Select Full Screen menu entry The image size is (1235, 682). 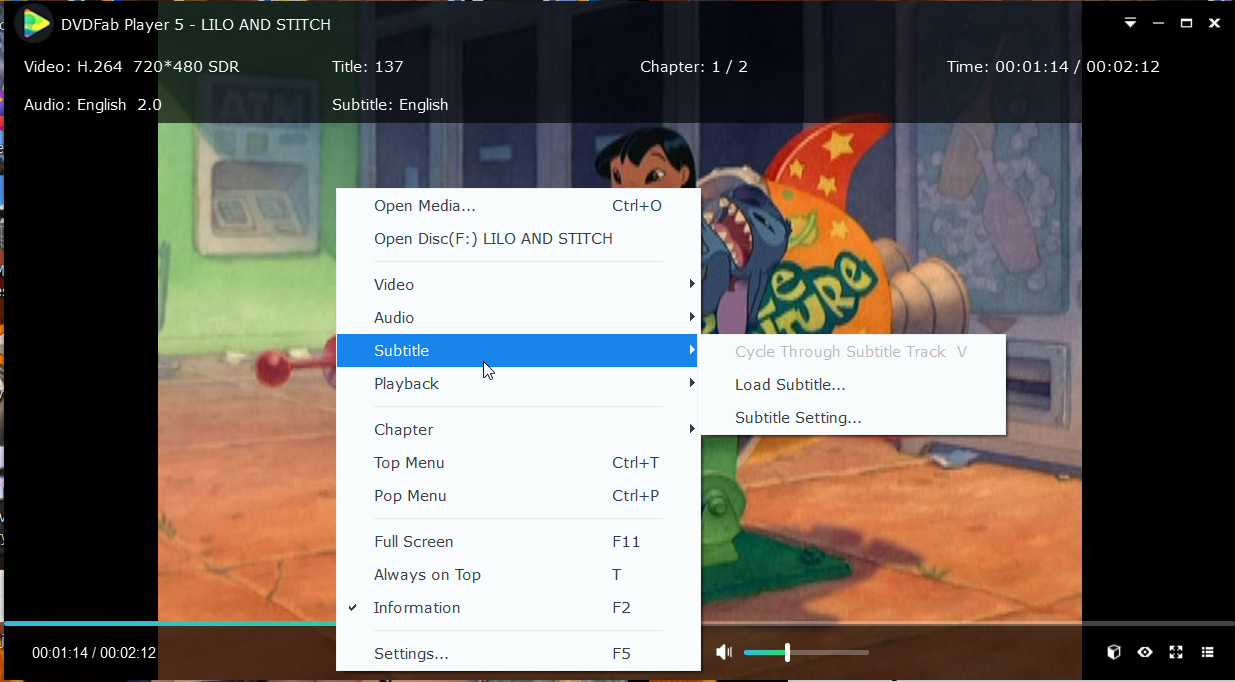coord(518,542)
